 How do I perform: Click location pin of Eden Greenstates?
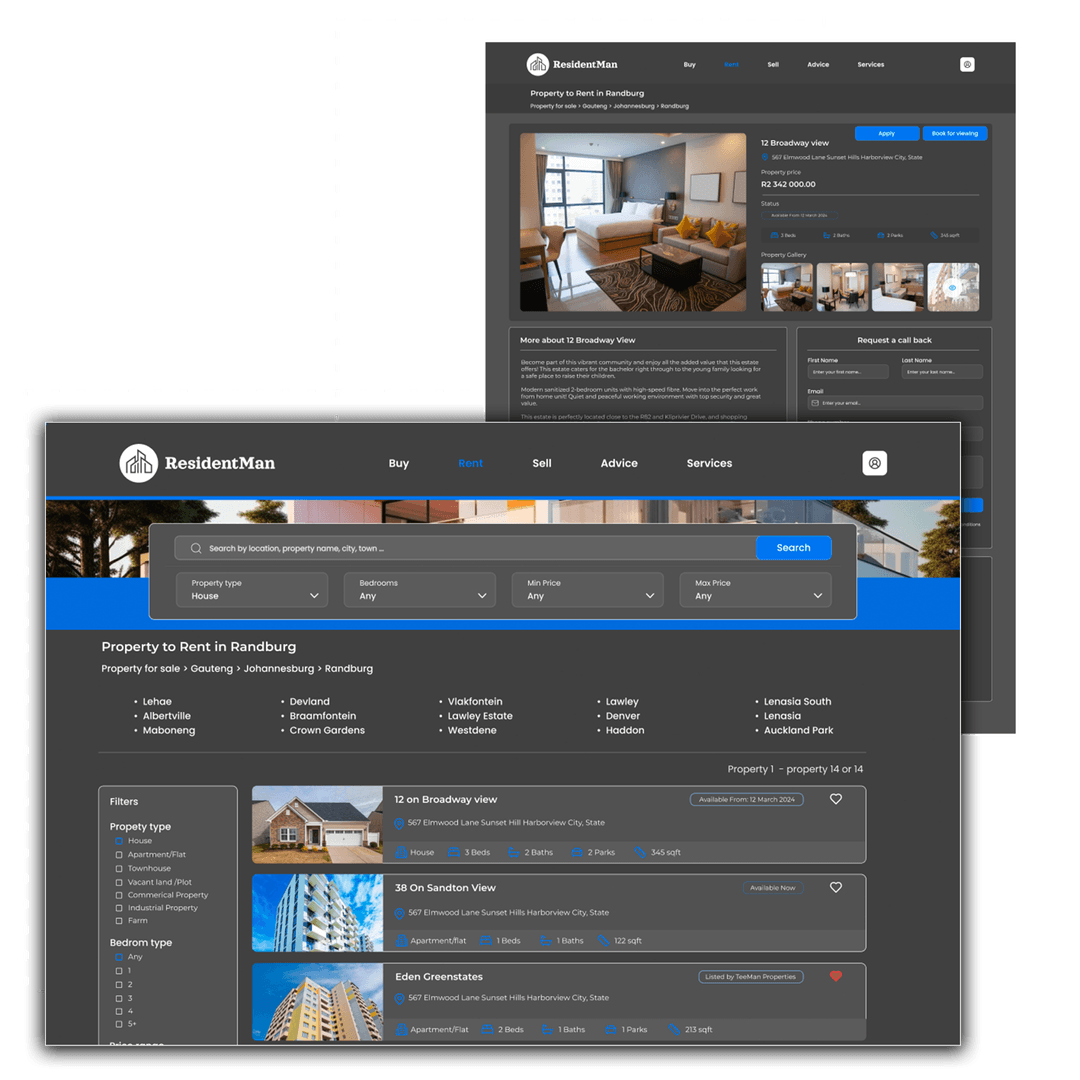point(399,998)
